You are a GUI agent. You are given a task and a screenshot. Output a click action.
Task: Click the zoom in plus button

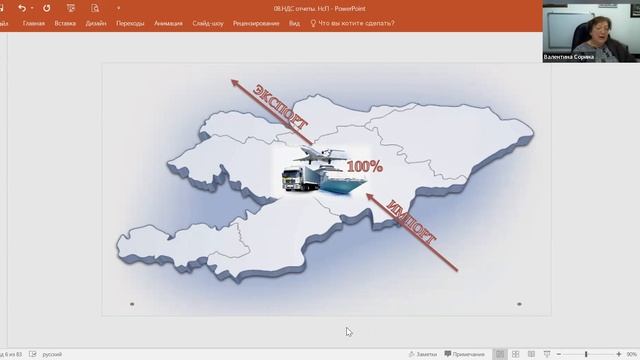click(x=619, y=354)
